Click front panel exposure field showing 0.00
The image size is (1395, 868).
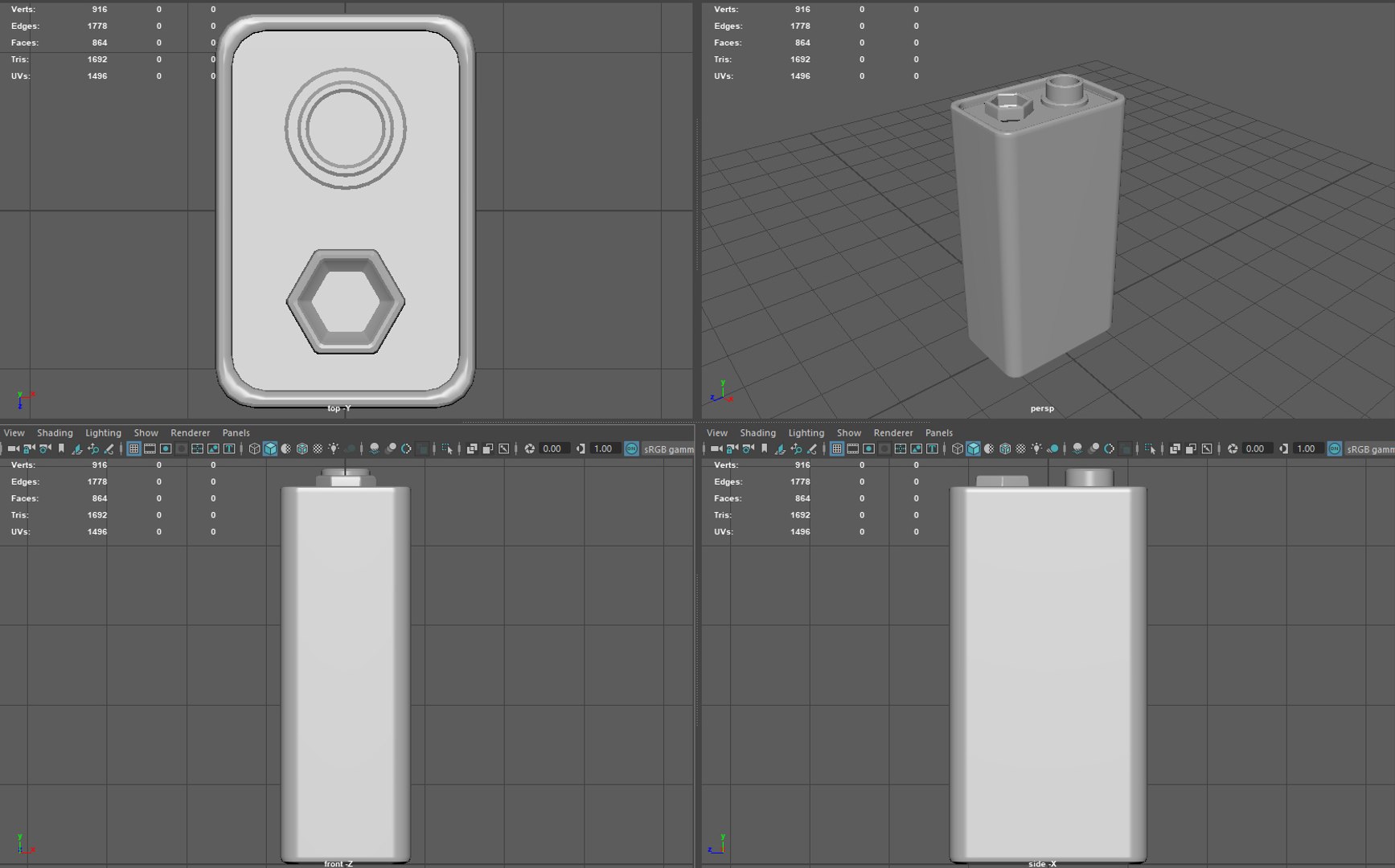click(x=554, y=448)
